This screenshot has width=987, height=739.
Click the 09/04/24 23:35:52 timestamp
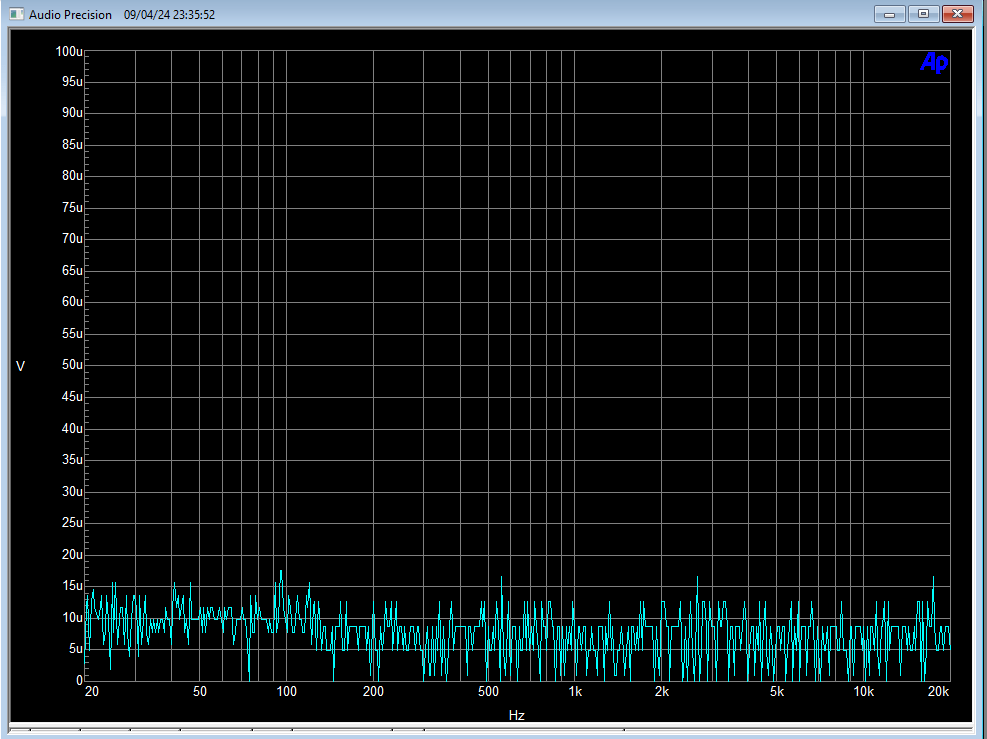click(x=169, y=14)
